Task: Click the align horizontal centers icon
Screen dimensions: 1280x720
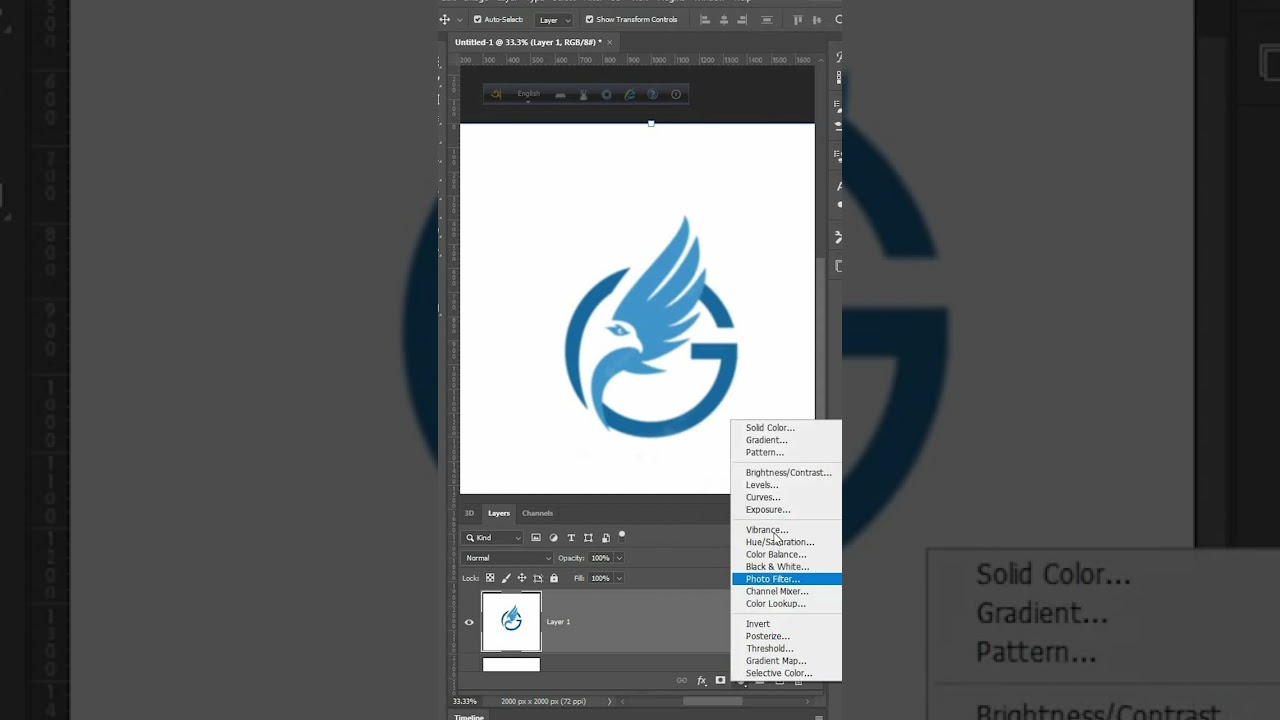Action: point(723,19)
